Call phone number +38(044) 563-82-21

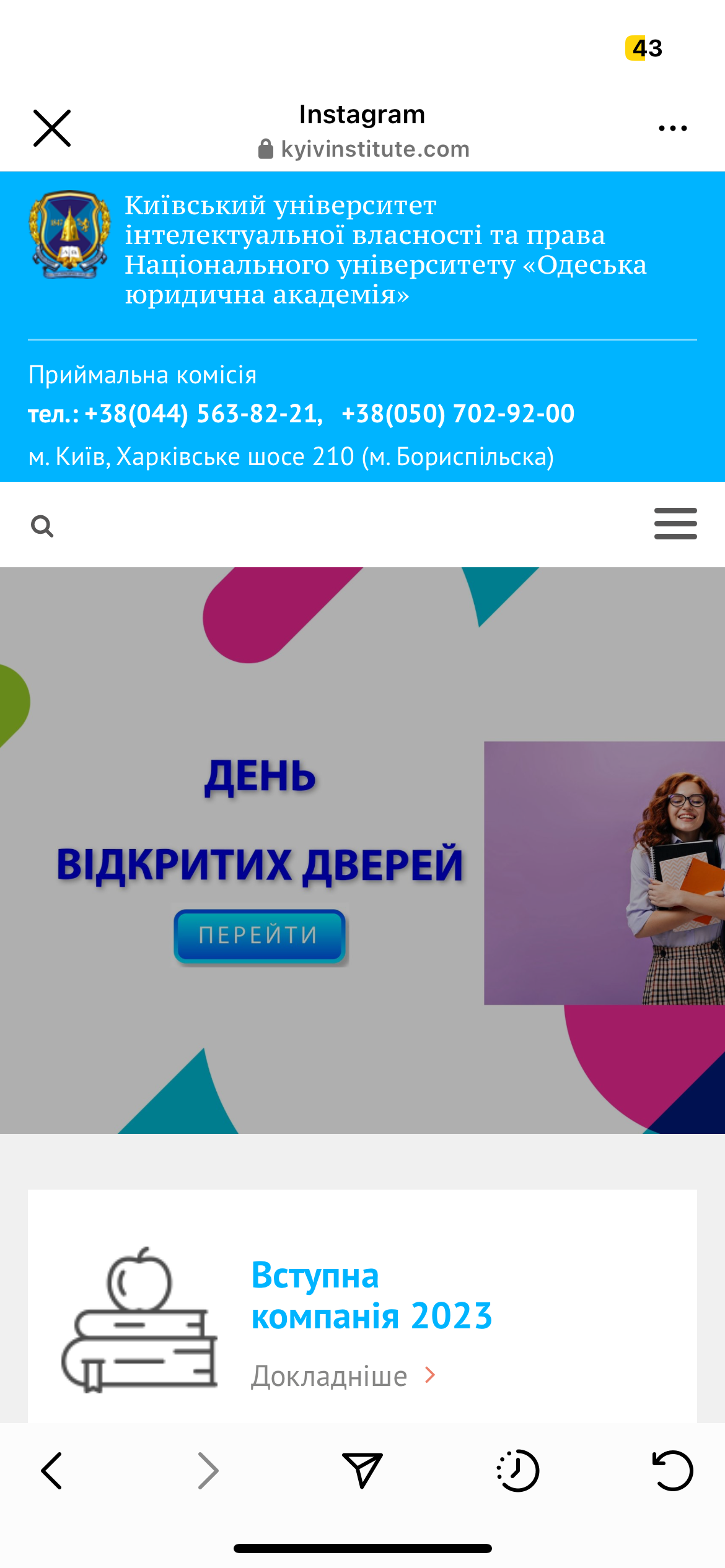click(x=203, y=414)
